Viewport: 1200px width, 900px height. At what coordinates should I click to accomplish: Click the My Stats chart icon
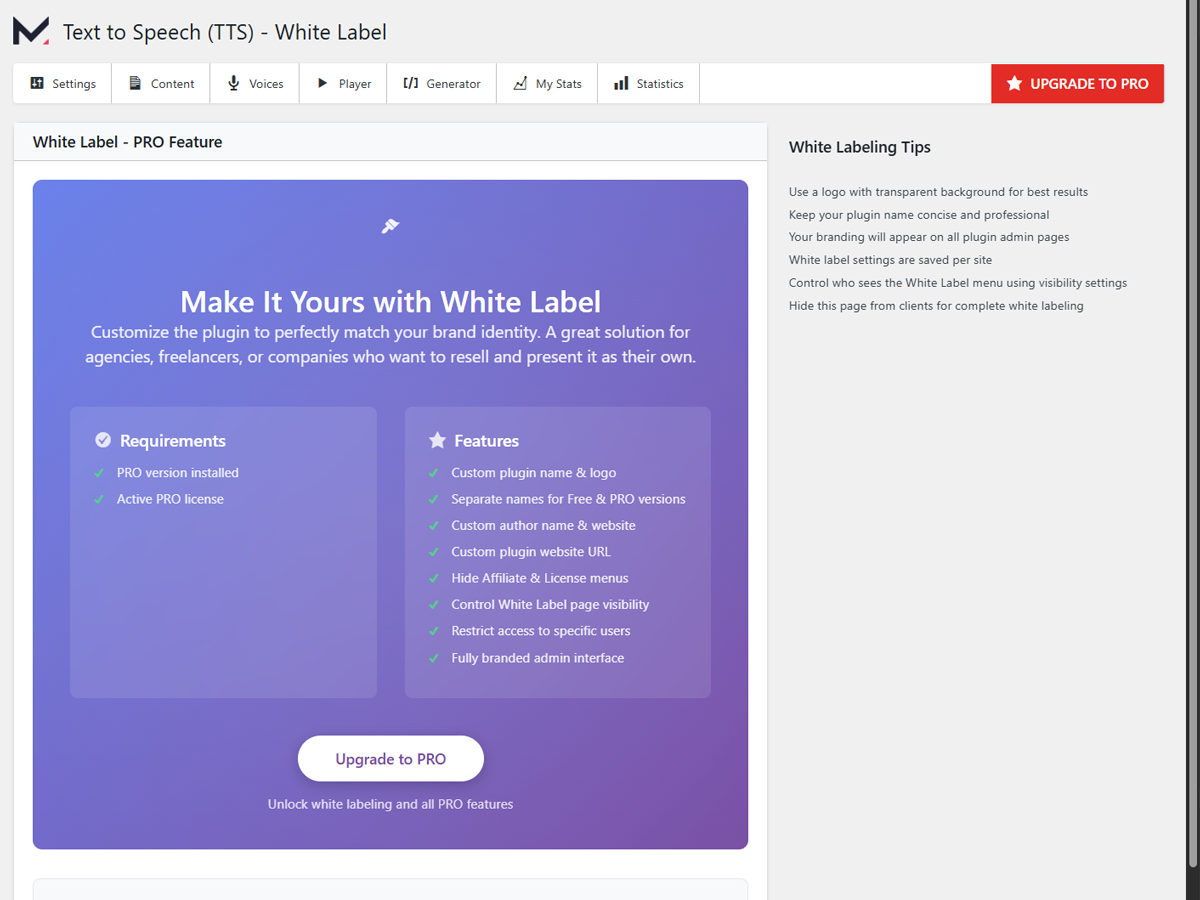point(520,83)
